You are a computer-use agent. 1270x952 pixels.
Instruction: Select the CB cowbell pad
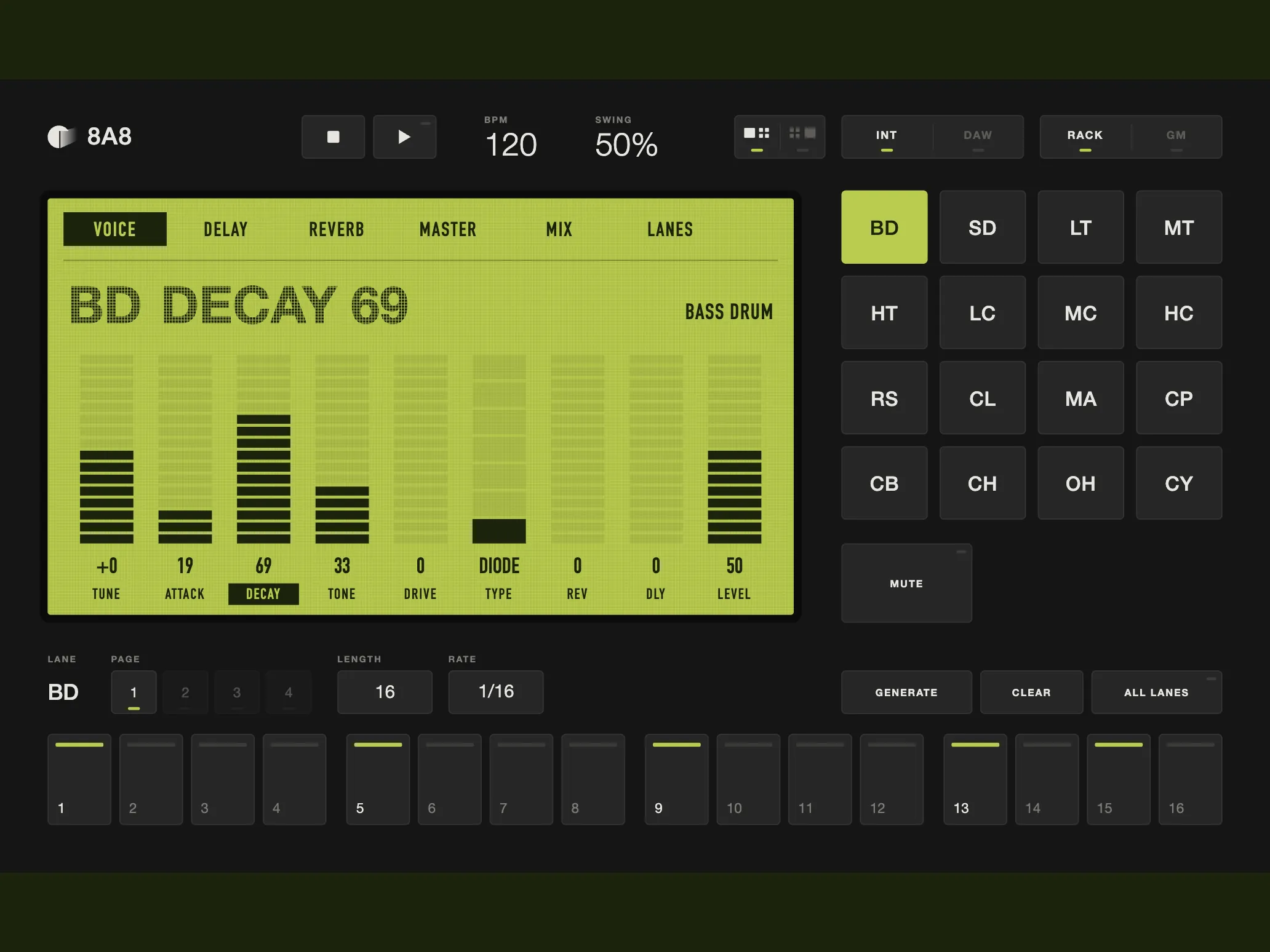(884, 483)
